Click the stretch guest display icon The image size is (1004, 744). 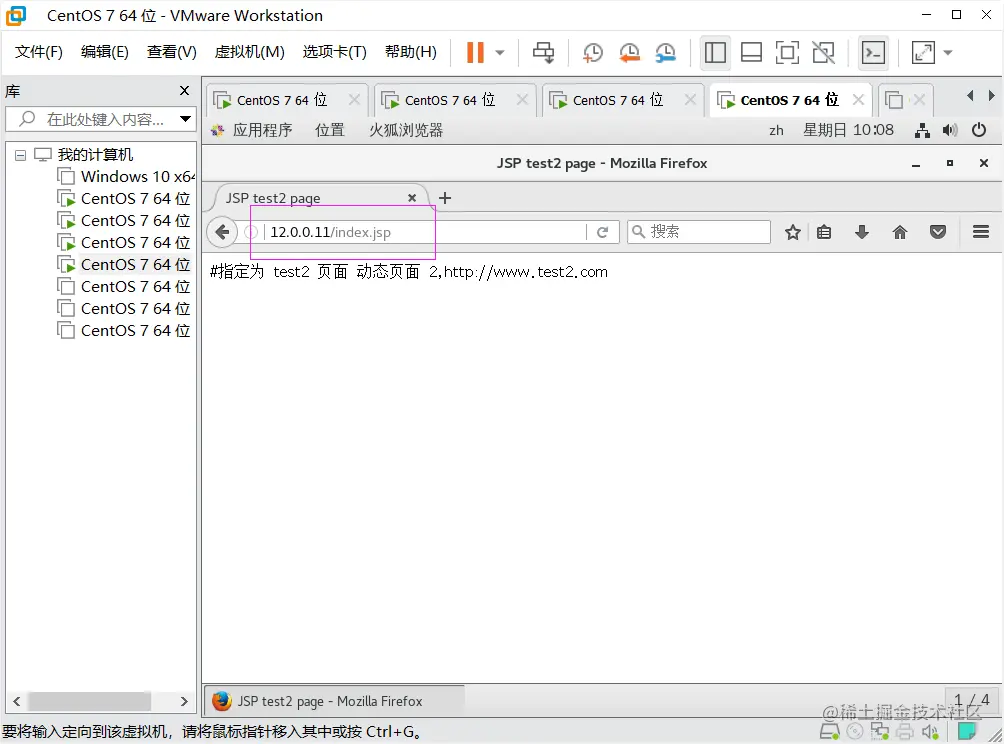pyautogui.click(x=923, y=53)
